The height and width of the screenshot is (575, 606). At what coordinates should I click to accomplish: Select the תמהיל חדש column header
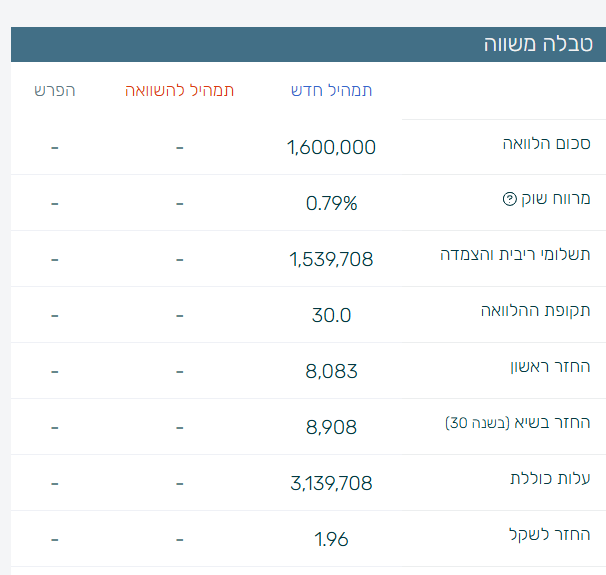coord(331,90)
